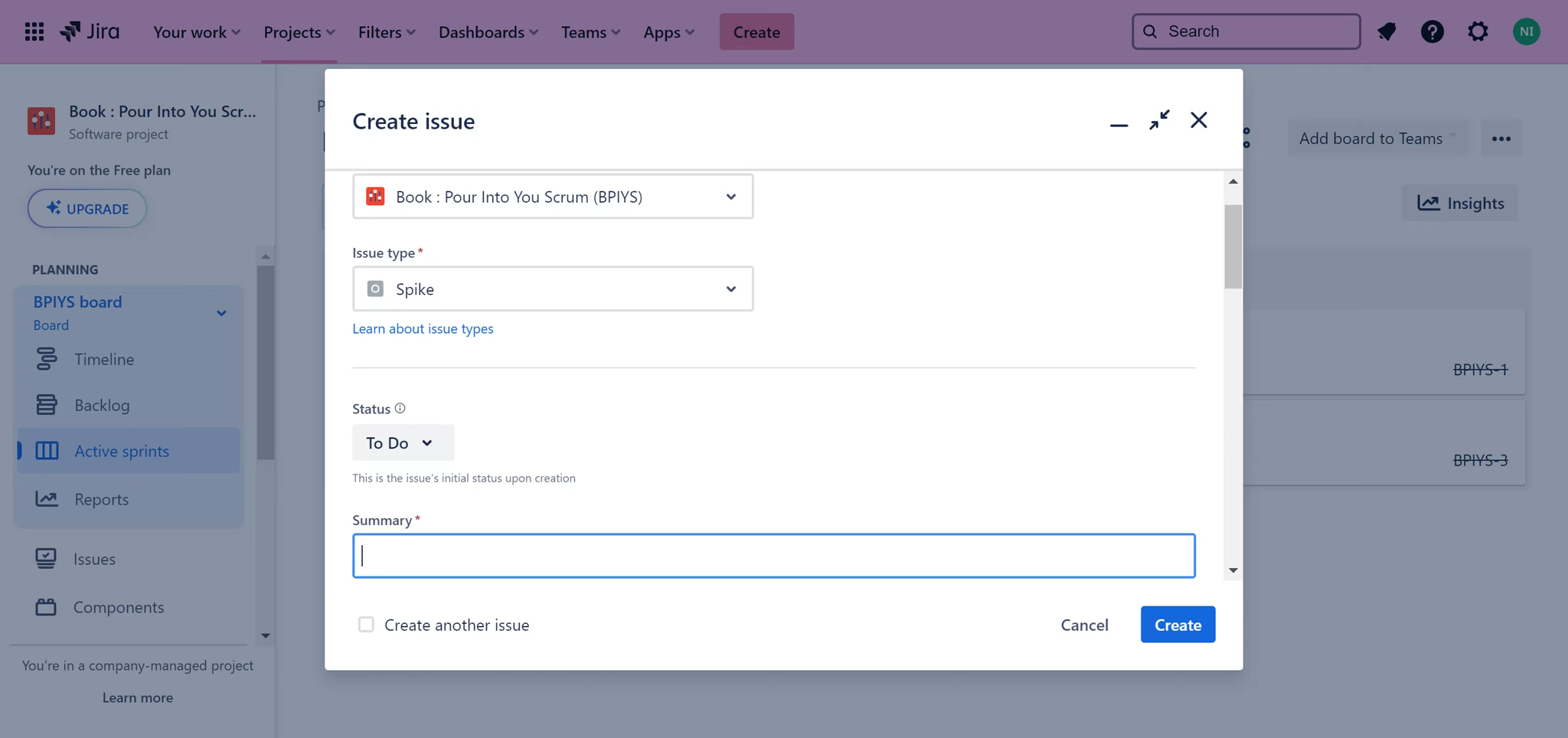Open the Projects menu
The image size is (1568, 738).
[x=299, y=32]
